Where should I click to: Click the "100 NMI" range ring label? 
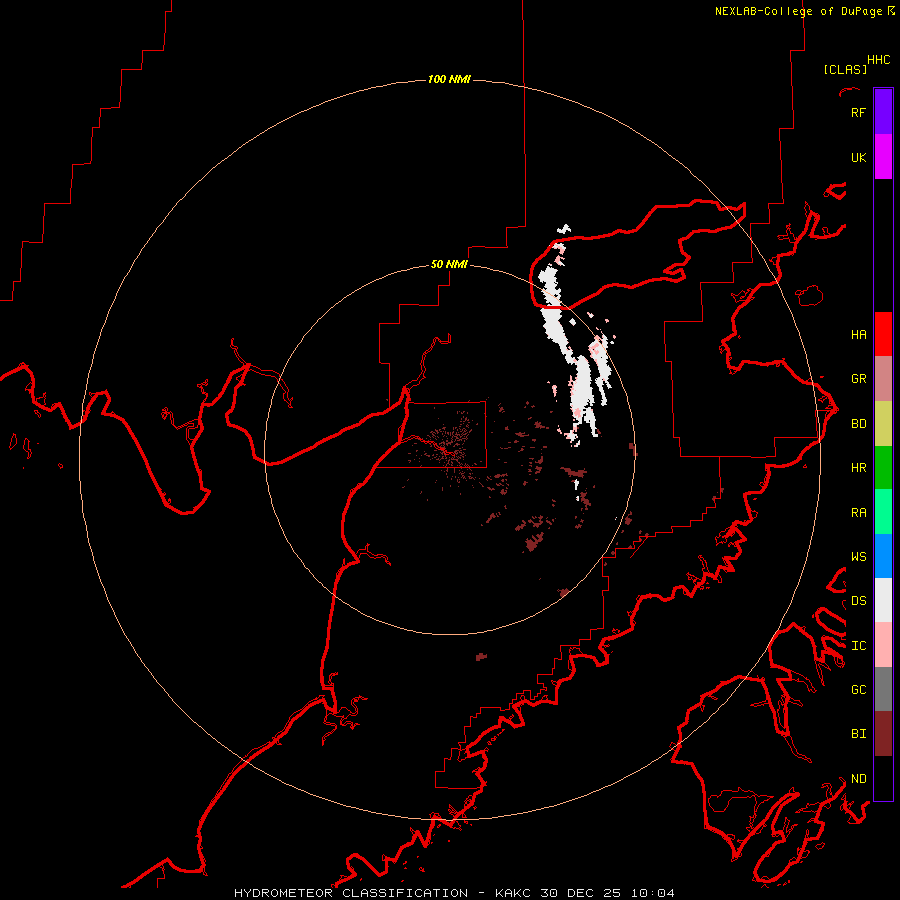449,79
